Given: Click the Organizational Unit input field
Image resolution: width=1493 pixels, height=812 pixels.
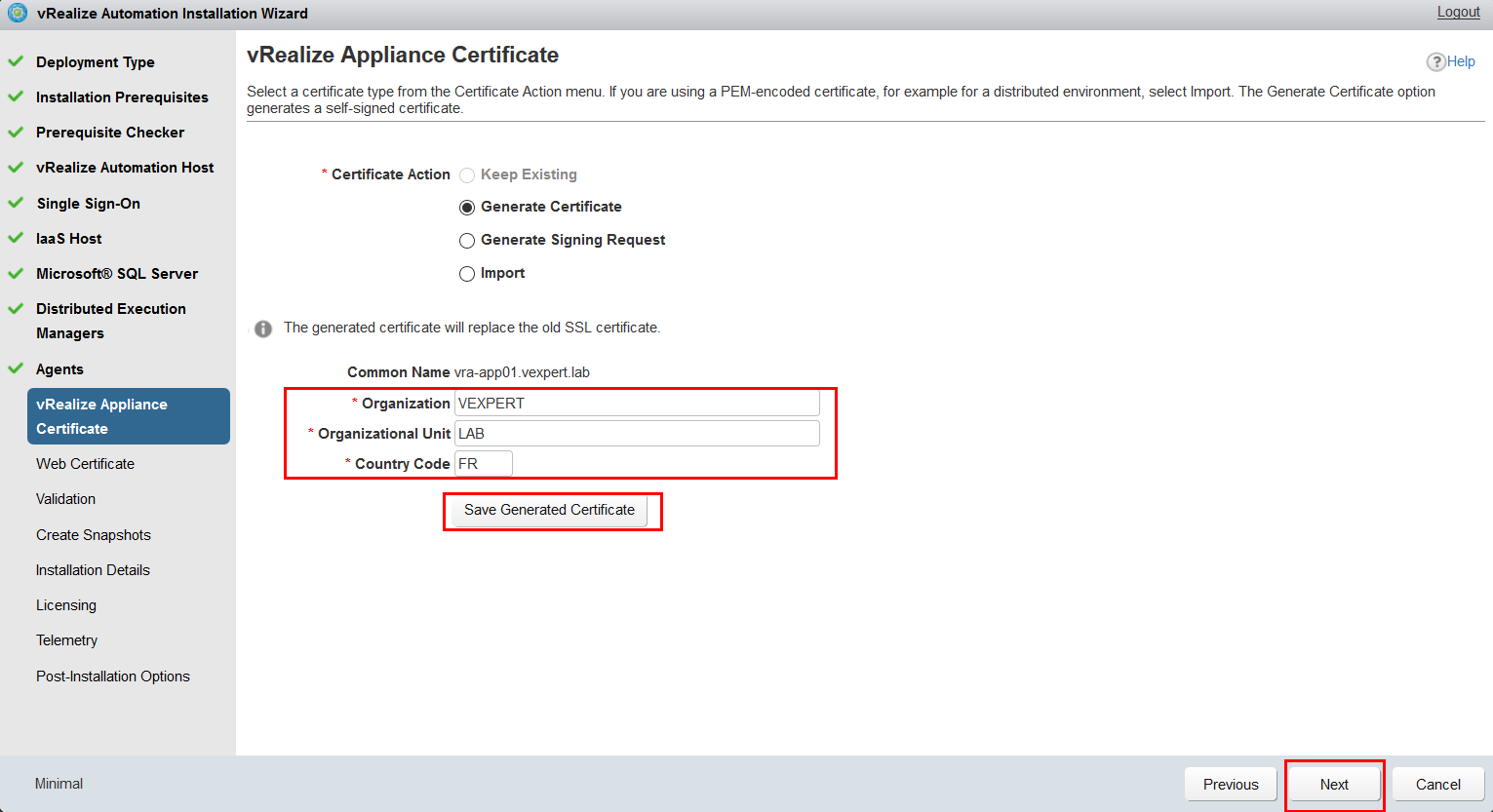Looking at the screenshot, I should [x=637, y=434].
